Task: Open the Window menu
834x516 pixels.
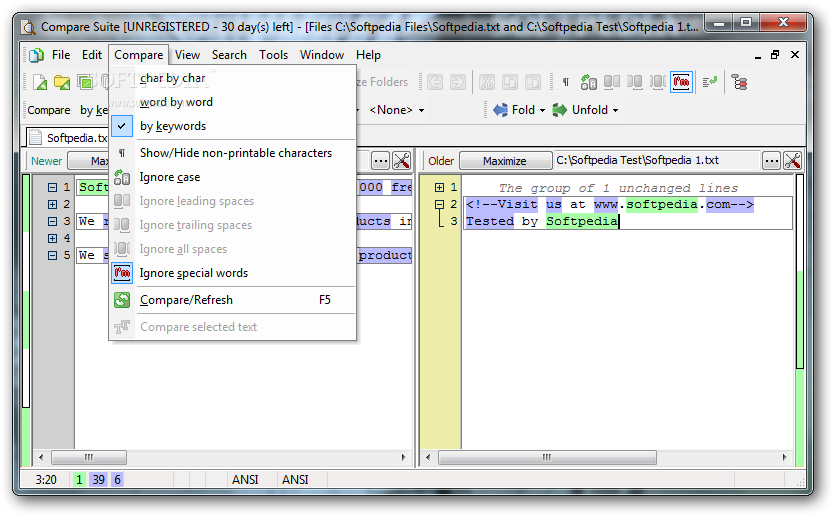Action: tap(322, 55)
